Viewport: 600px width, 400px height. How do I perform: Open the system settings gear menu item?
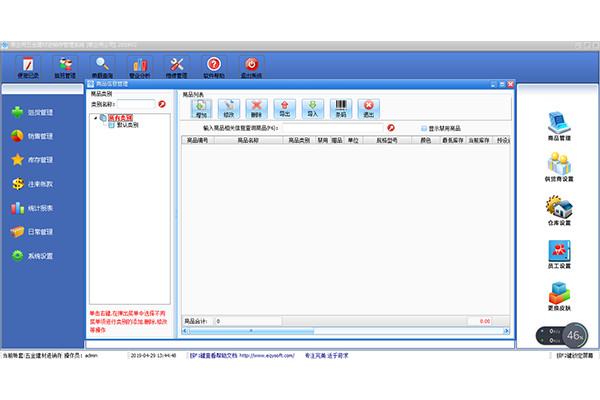click(x=33, y=256)
